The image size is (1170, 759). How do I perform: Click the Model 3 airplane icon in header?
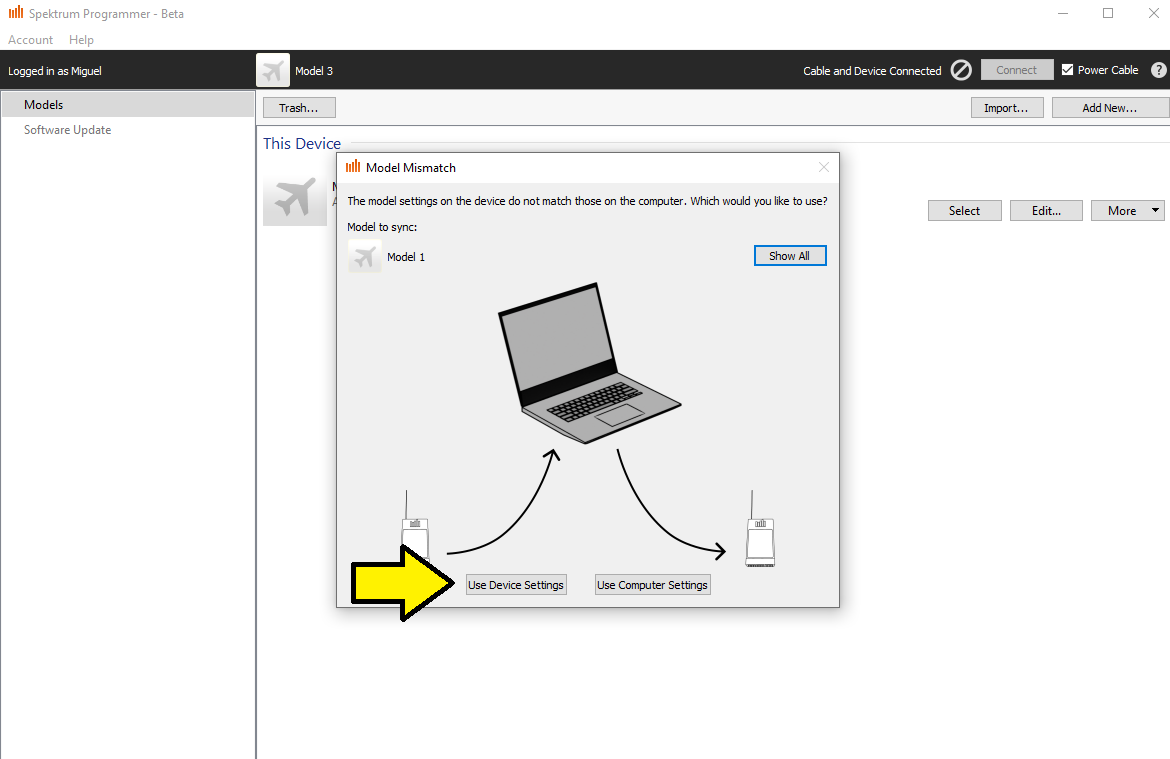click(273, 70)
